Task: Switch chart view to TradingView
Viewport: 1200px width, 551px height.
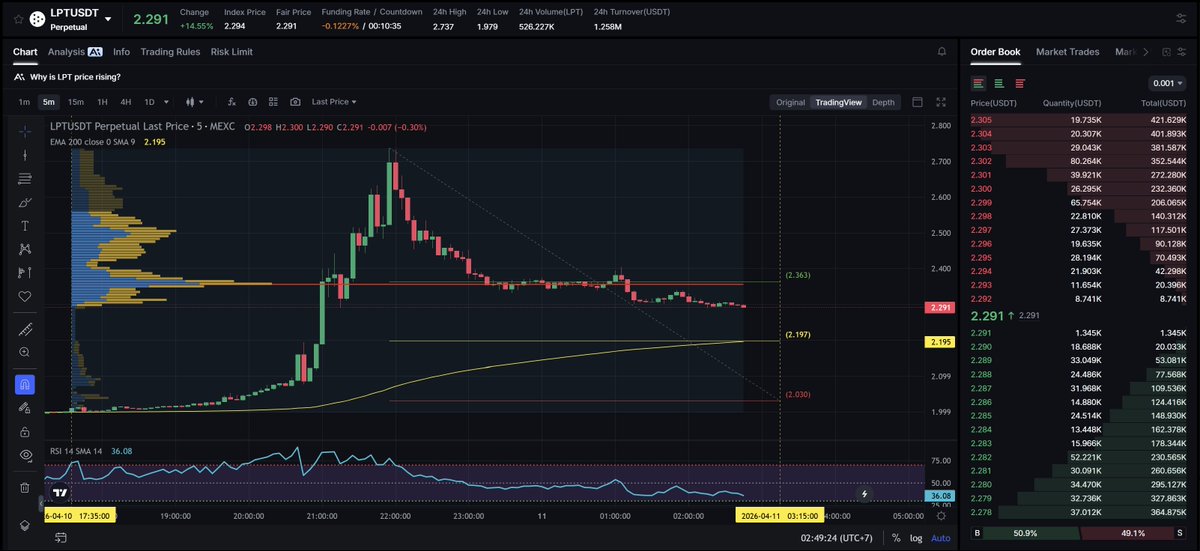Action: point(838,102)
